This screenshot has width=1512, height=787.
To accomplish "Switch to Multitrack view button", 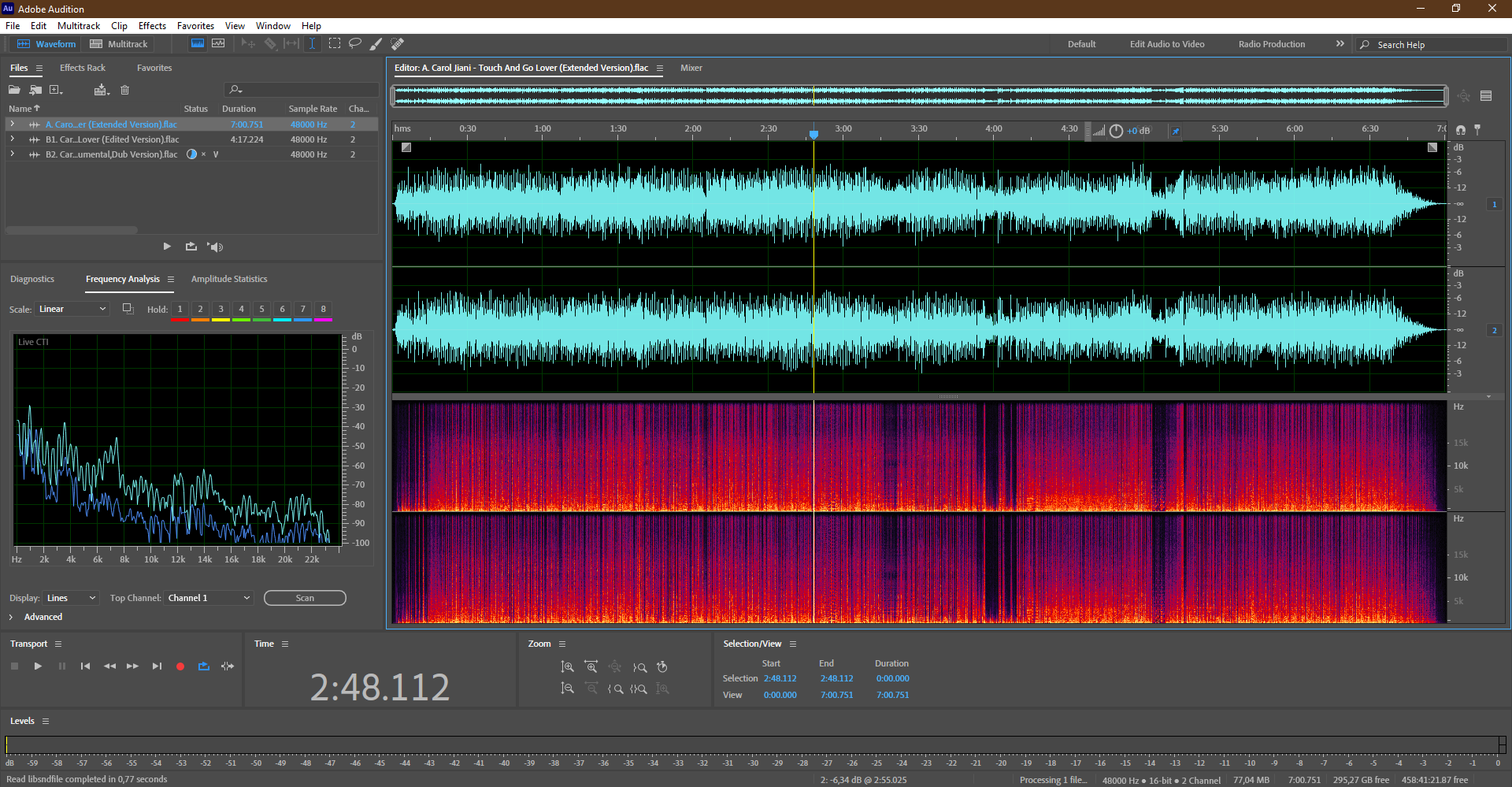I will pyautogui.click(x=119, y=44).
